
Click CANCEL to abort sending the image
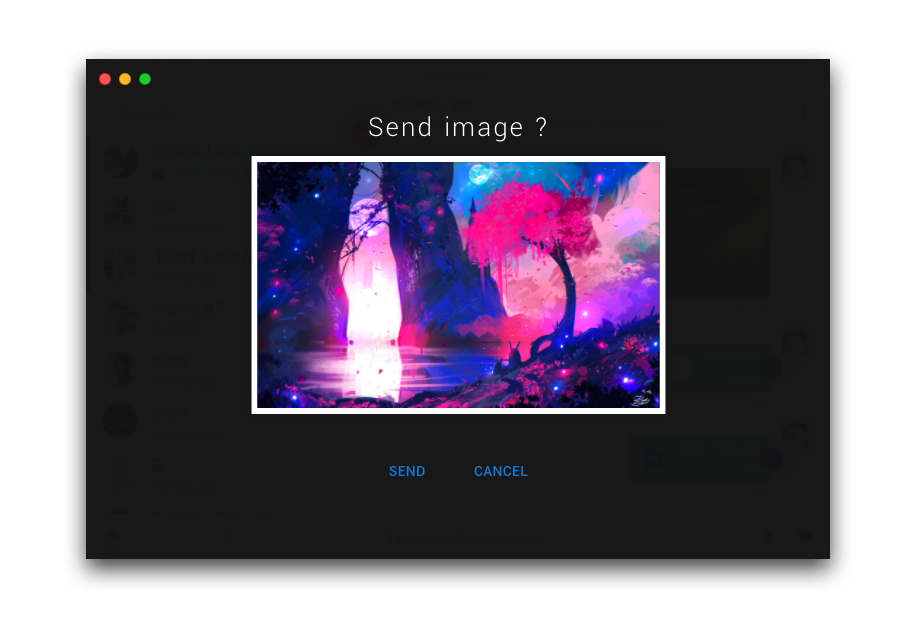[500, 471]
